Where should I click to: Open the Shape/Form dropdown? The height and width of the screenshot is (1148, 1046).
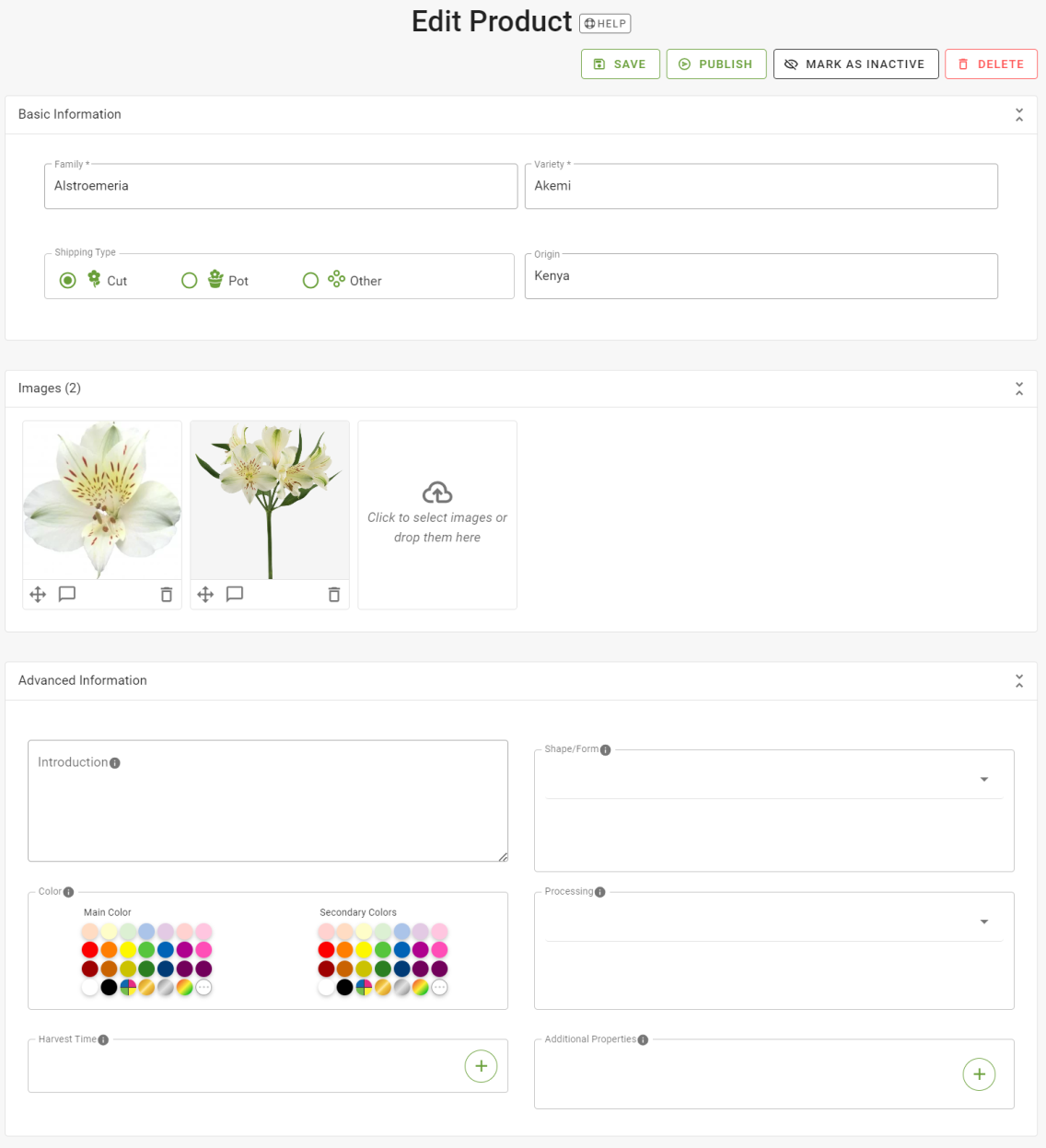click(774, 780)
